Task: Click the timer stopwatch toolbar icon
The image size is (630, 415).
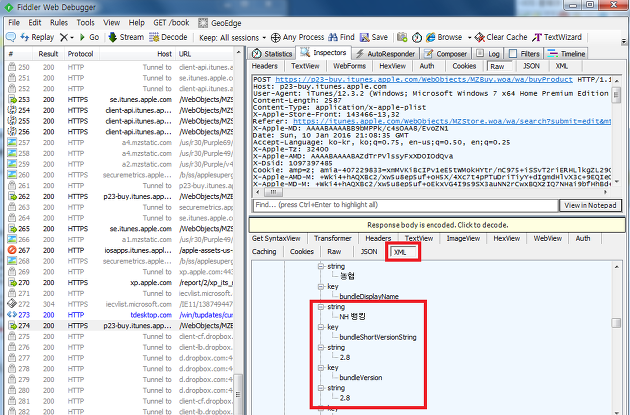Action: (x=417, y=37)
